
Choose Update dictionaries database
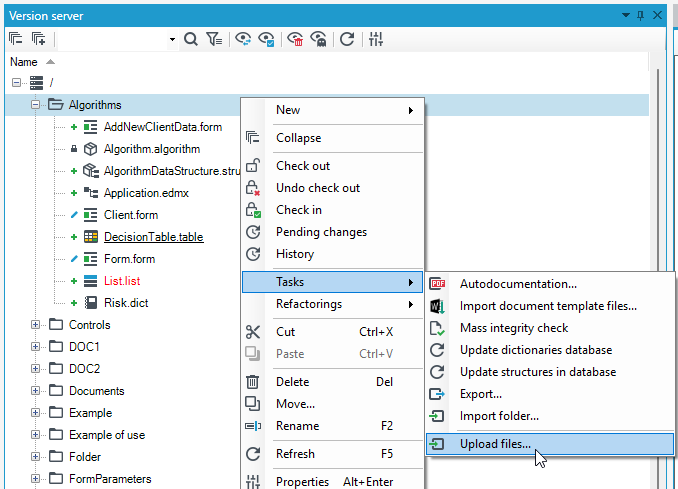pos(550,350)
